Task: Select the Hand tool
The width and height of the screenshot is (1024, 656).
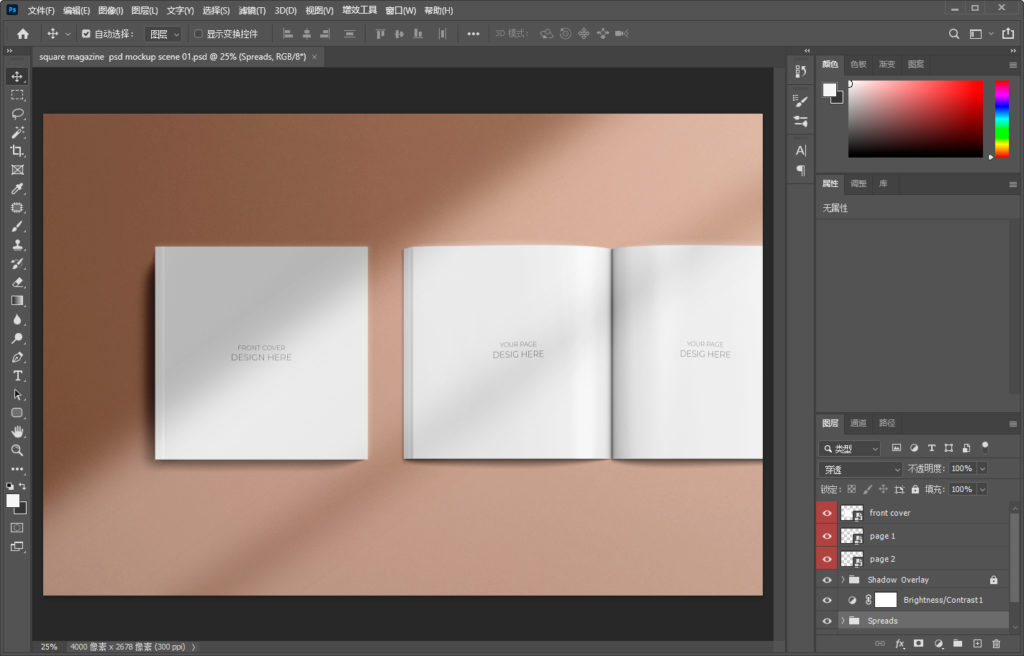Action: click(17, 431)
